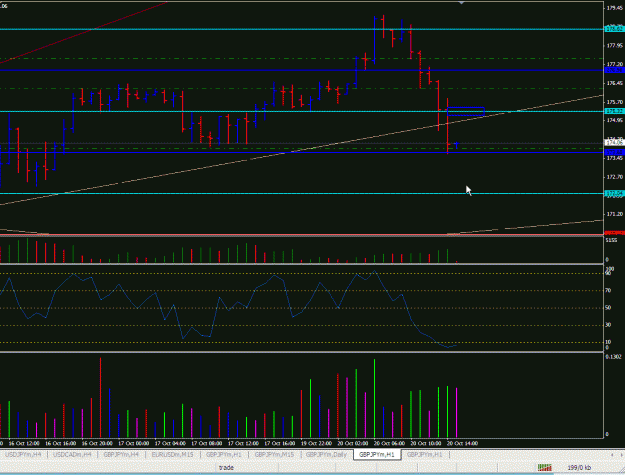Click the 173.45 price scale label
This screenshot has height=475, width=625.
[614, 158]
